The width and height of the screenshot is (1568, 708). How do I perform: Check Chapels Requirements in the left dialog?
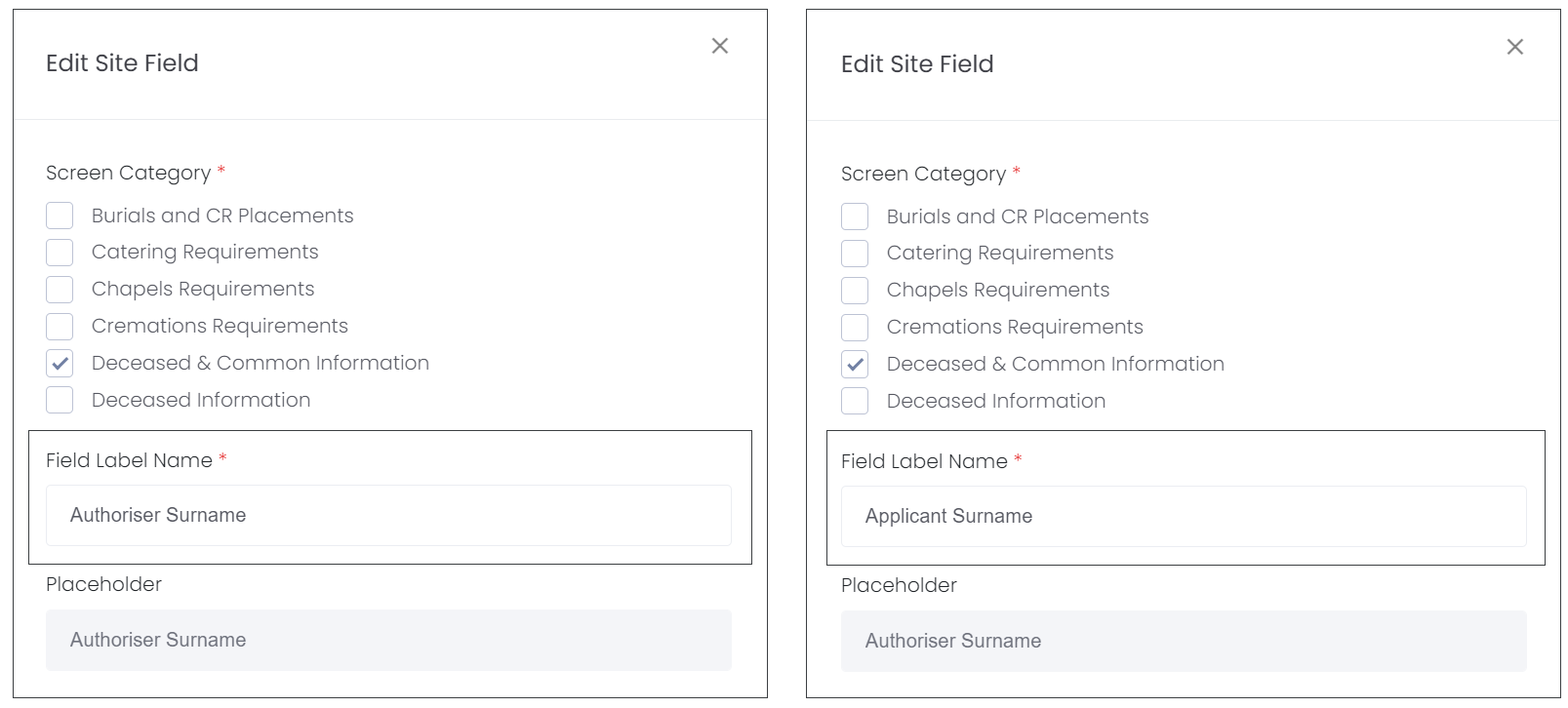tap(60, 290)
